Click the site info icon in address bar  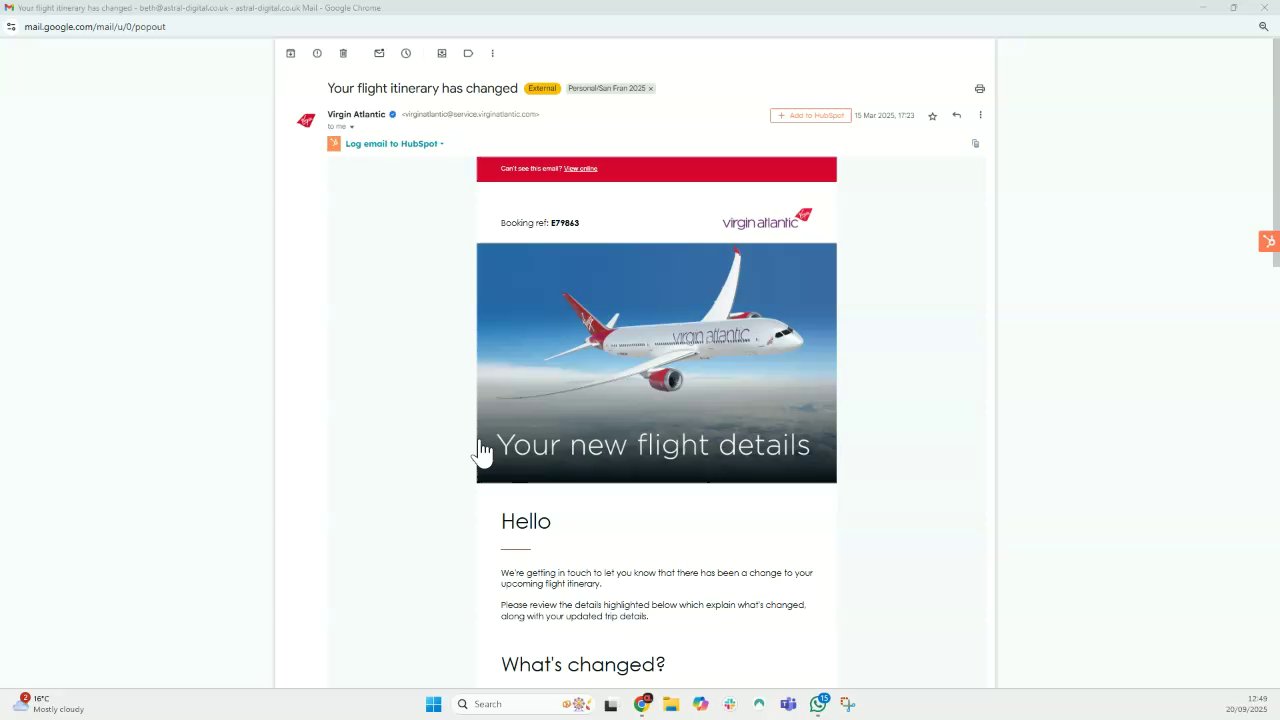coord(11,27)
